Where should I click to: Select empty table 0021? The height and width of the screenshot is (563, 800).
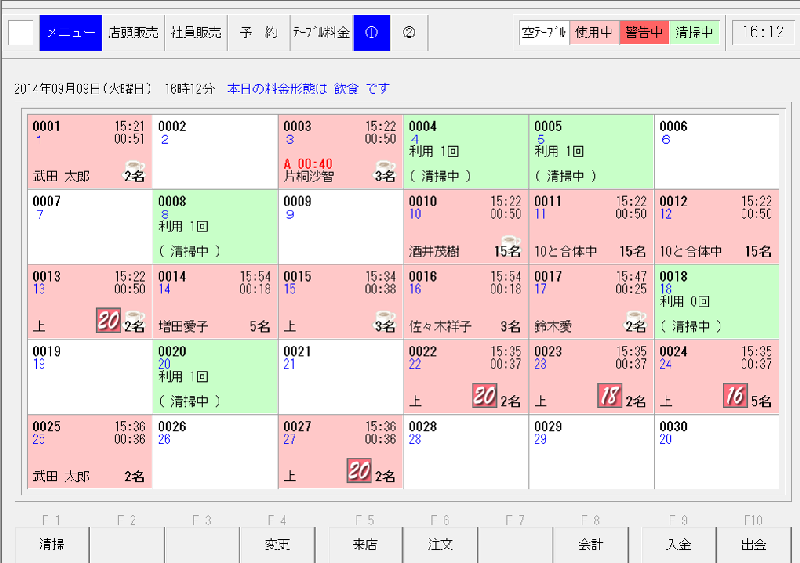(x=340, y=377)
